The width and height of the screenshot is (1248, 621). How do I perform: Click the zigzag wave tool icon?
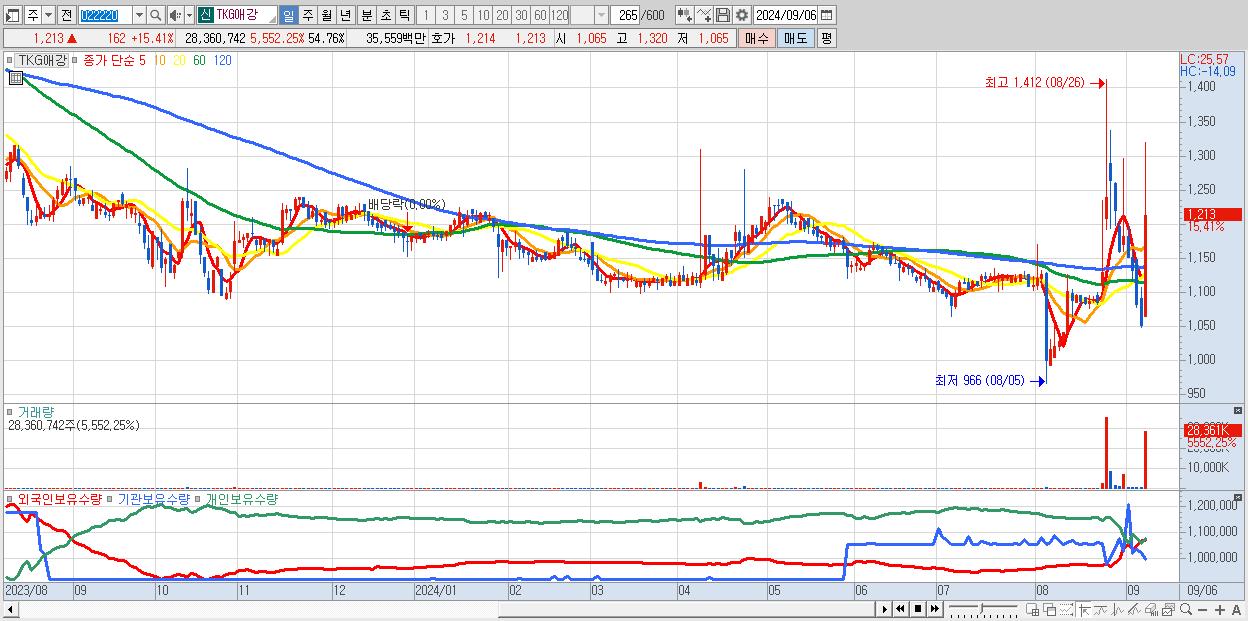[1118, 610]
